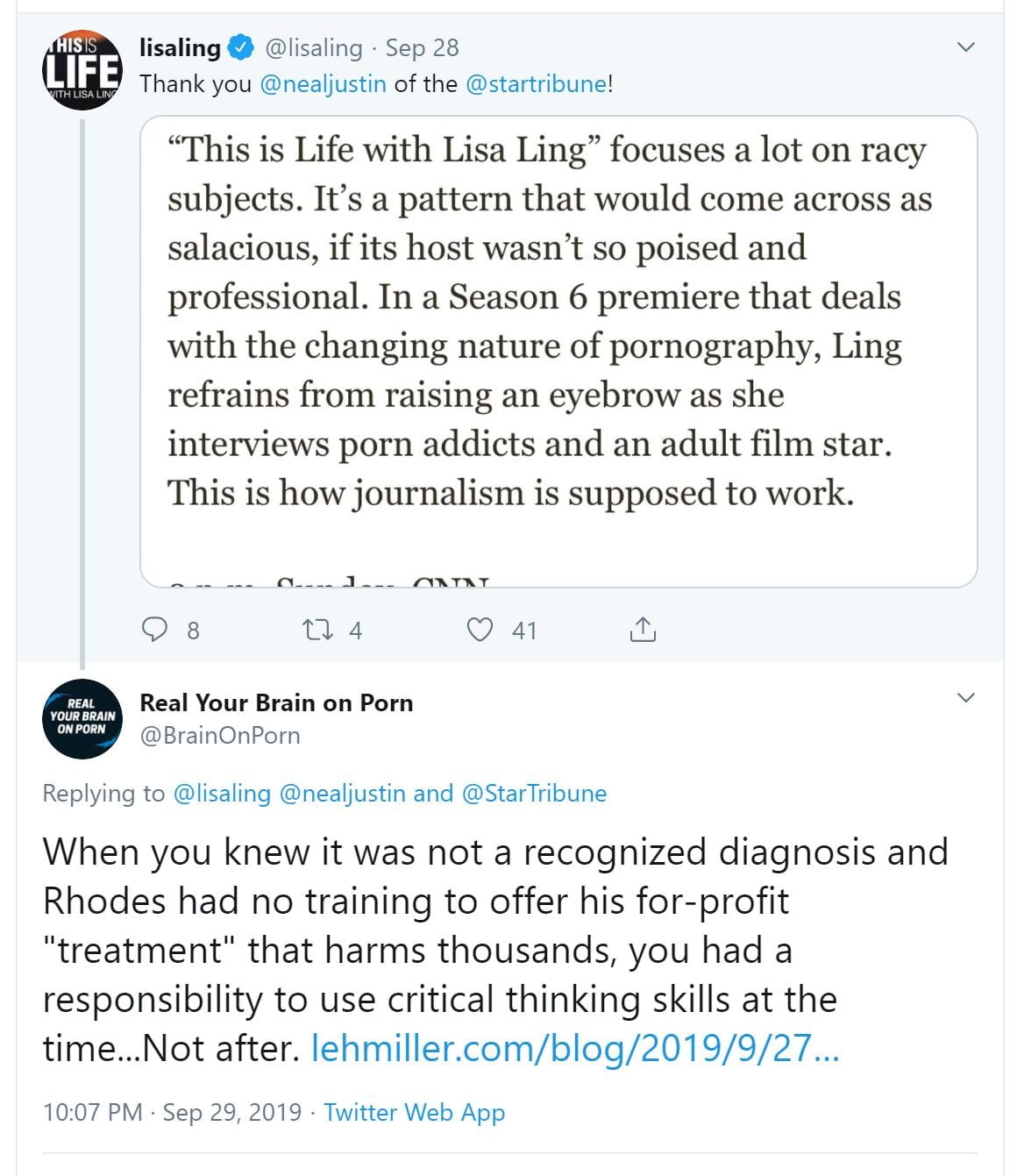The image size is (1017, 1176).
Task: Like lisaling's tweet with the heart
Action: [480, 630]
